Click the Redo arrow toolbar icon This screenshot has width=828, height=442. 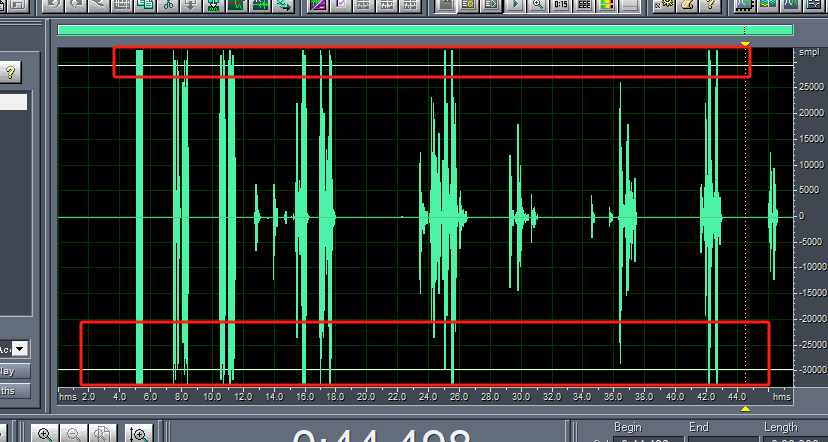(76, 4)
